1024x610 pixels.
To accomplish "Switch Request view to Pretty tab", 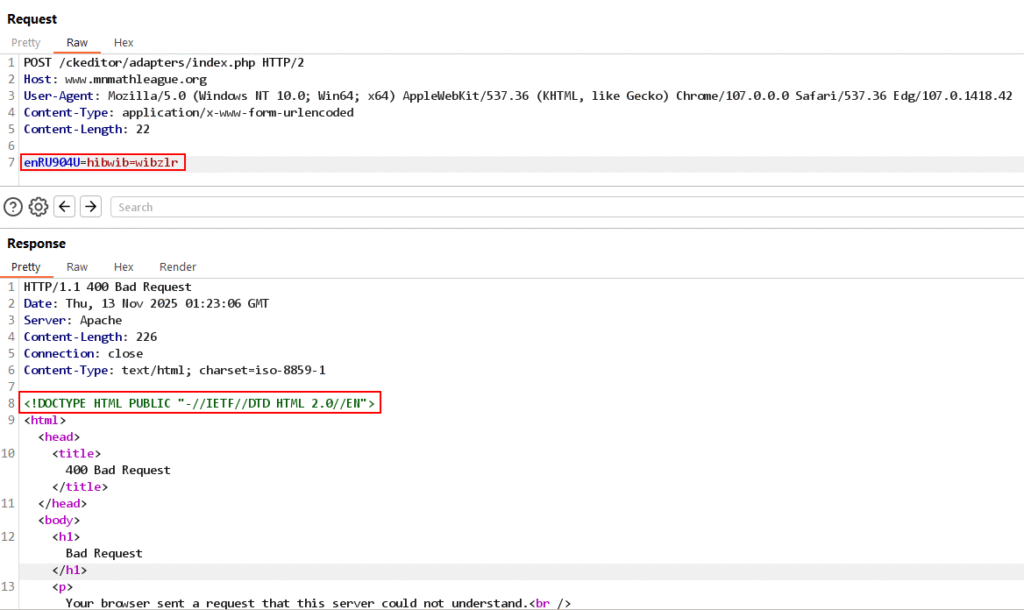I will click(x=26, y=43).
